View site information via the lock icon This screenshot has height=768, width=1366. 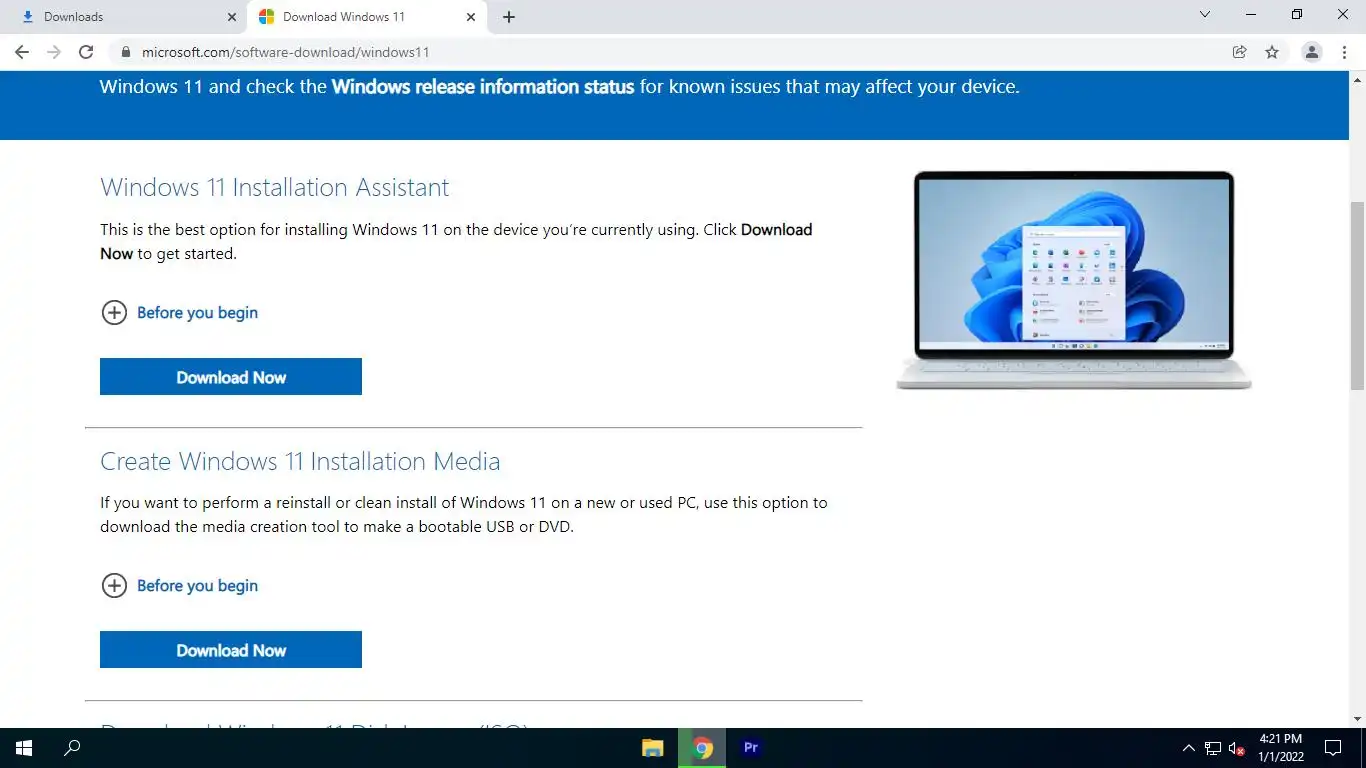[126, 52]
